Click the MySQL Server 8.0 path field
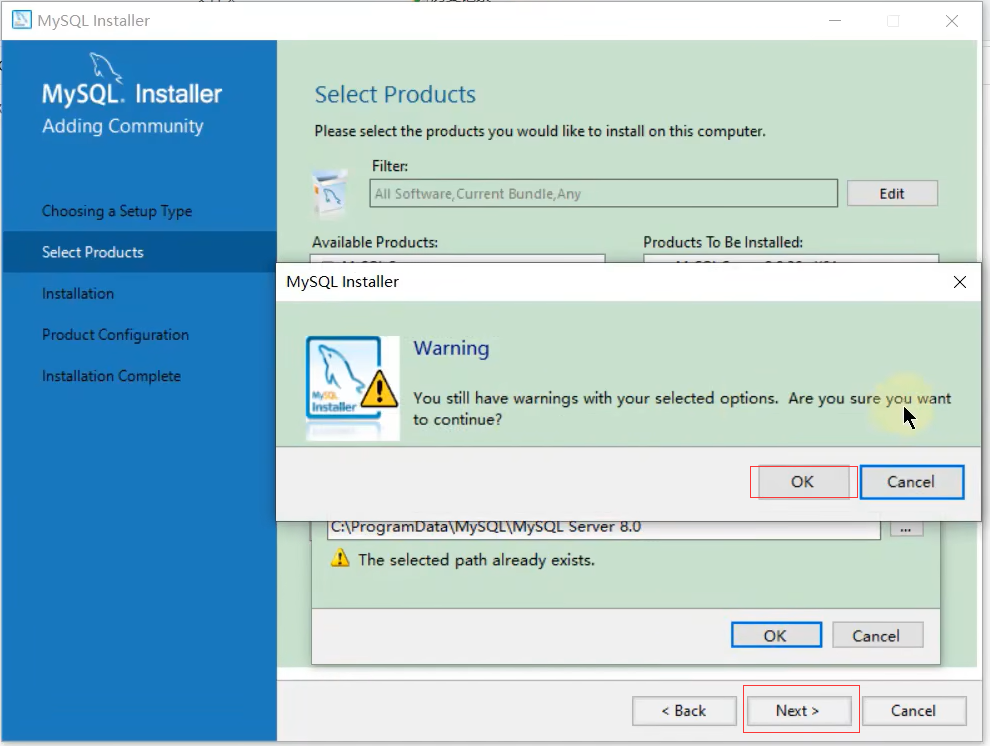The height and width of the screenshot is (746, 990). pos(603,527)
